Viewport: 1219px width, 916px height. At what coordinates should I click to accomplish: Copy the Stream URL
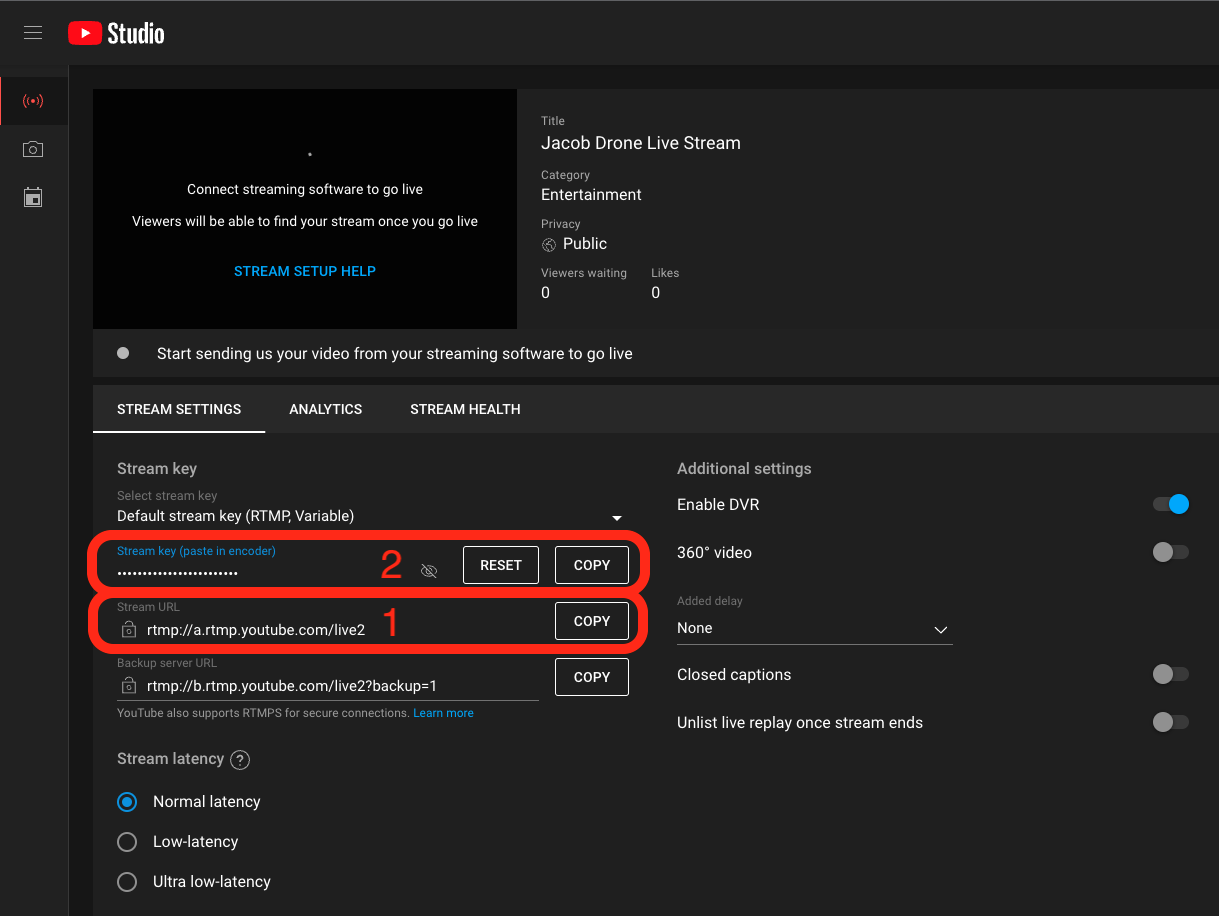[x=592, y=621]
